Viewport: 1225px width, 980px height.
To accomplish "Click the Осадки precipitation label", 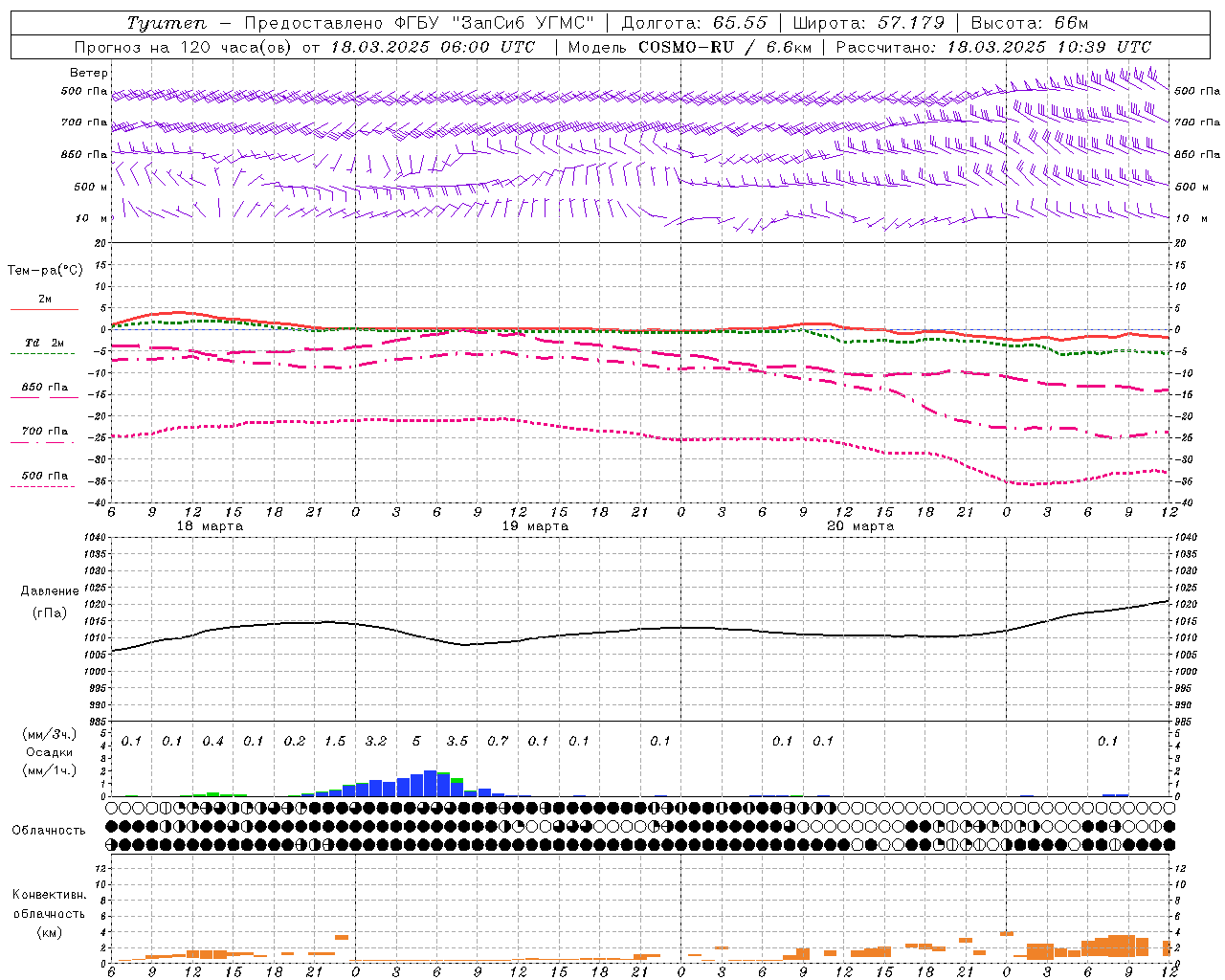I will coord(48,753).
